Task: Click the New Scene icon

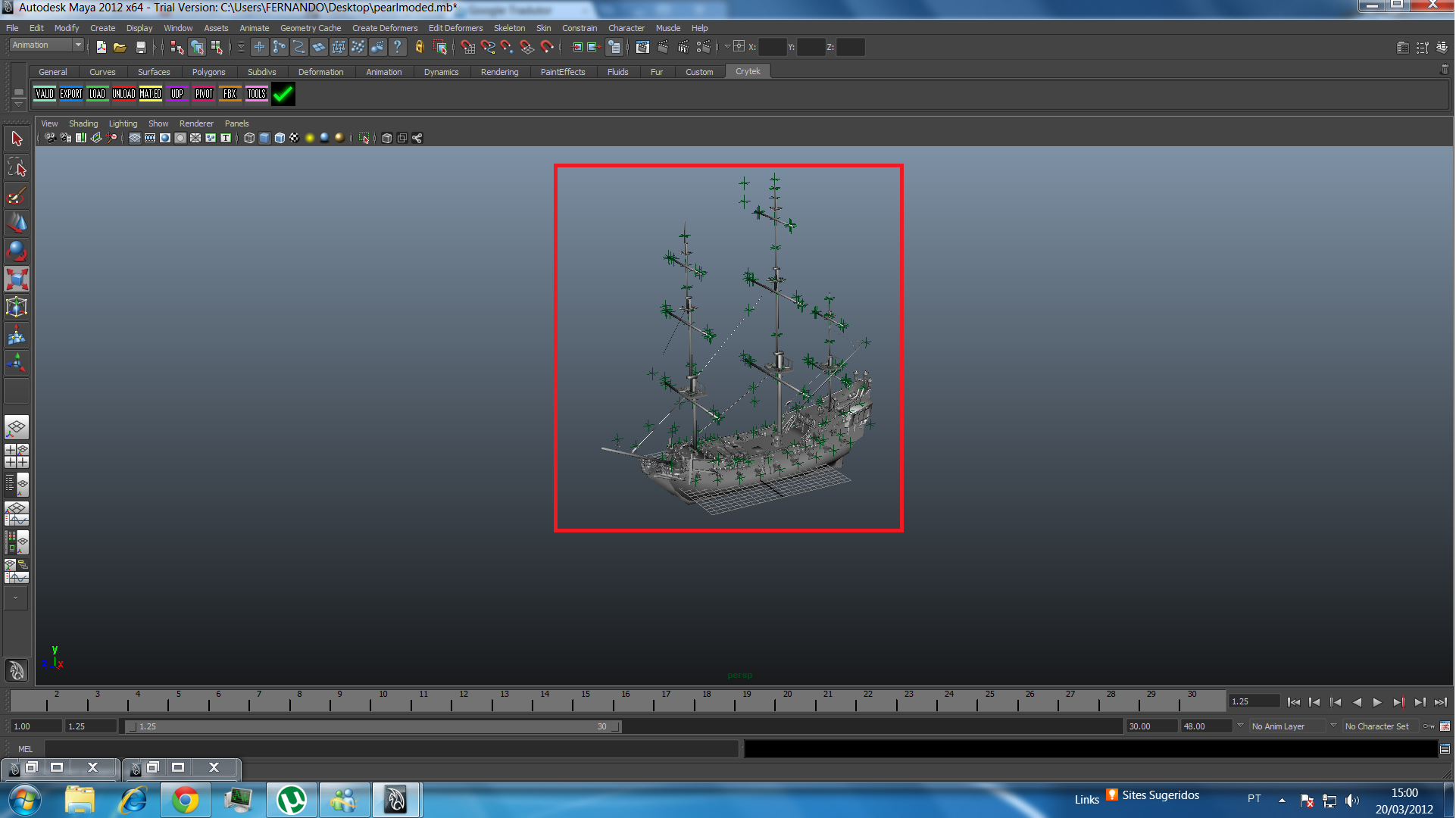Action: coord(102,47)
